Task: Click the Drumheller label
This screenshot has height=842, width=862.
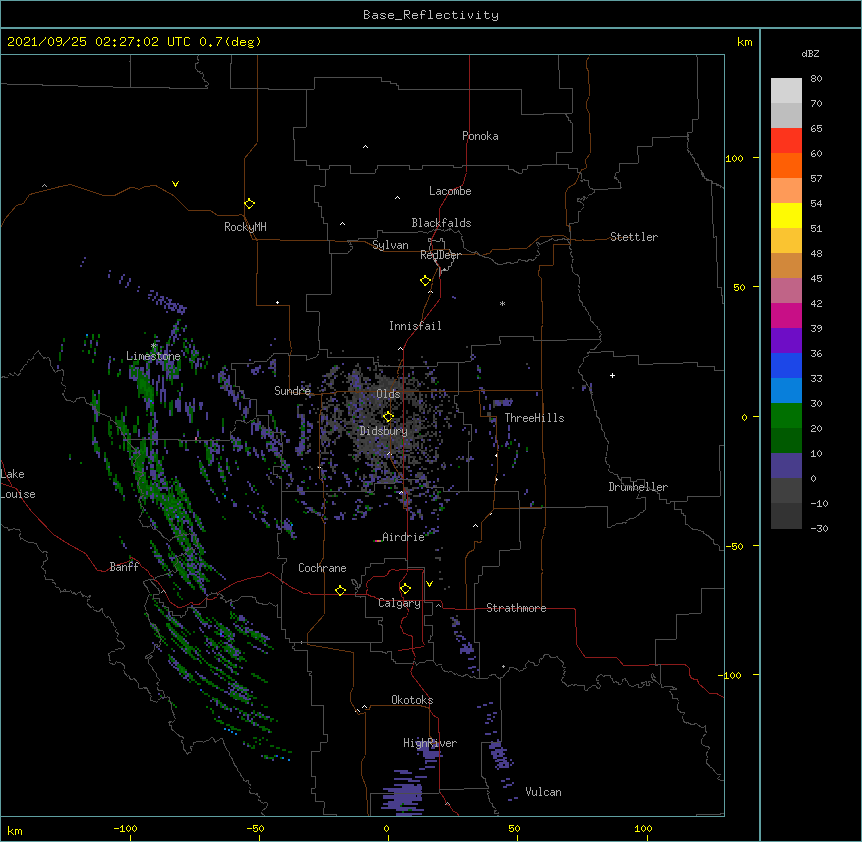Action: (638, 487)
